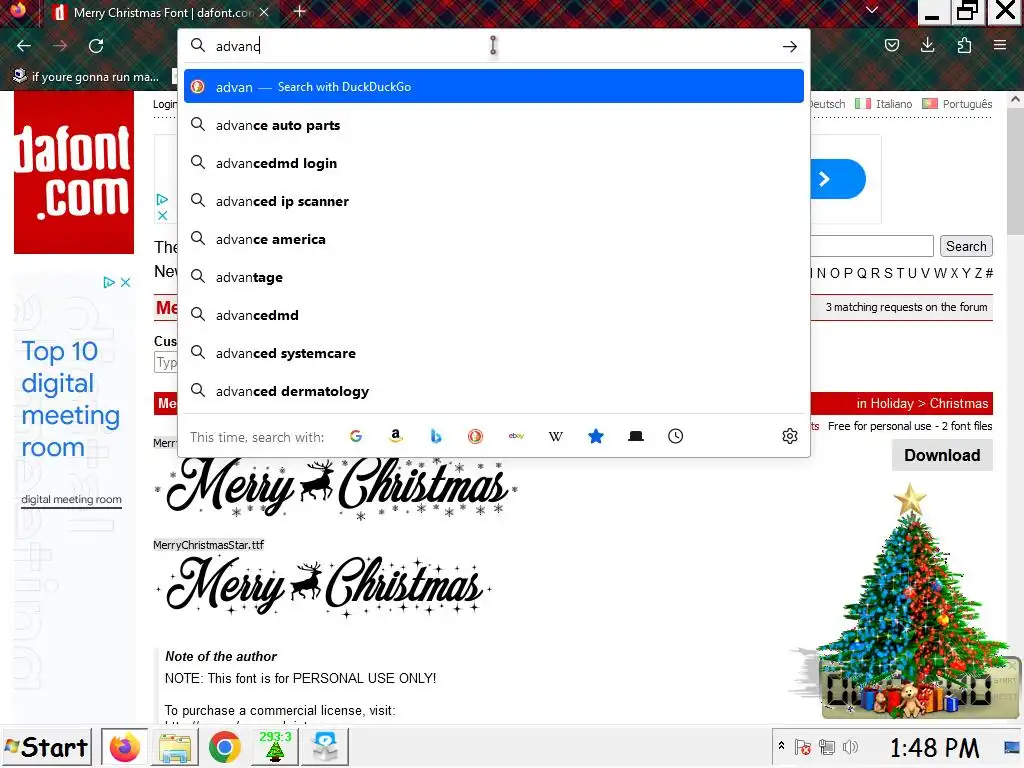Click MerryChristmasStar.ttf font preview

pos(324,585)
